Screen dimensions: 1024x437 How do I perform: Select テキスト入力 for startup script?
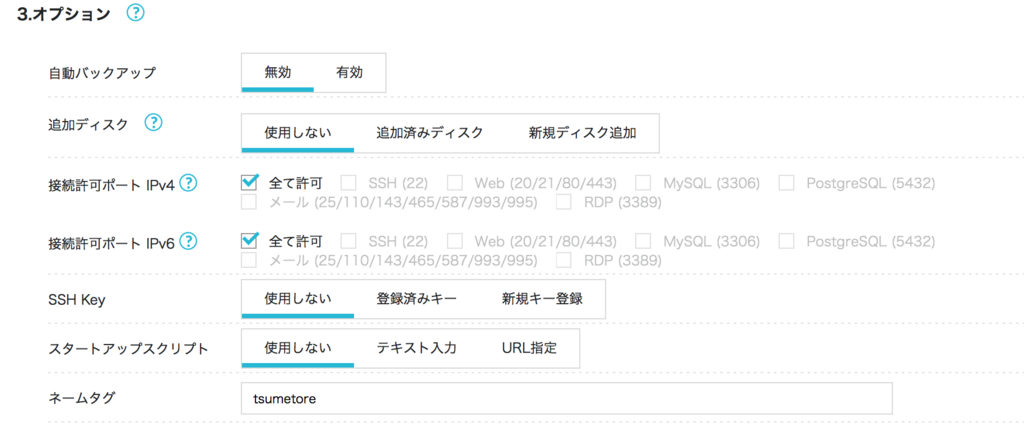(x=417, y=348)
